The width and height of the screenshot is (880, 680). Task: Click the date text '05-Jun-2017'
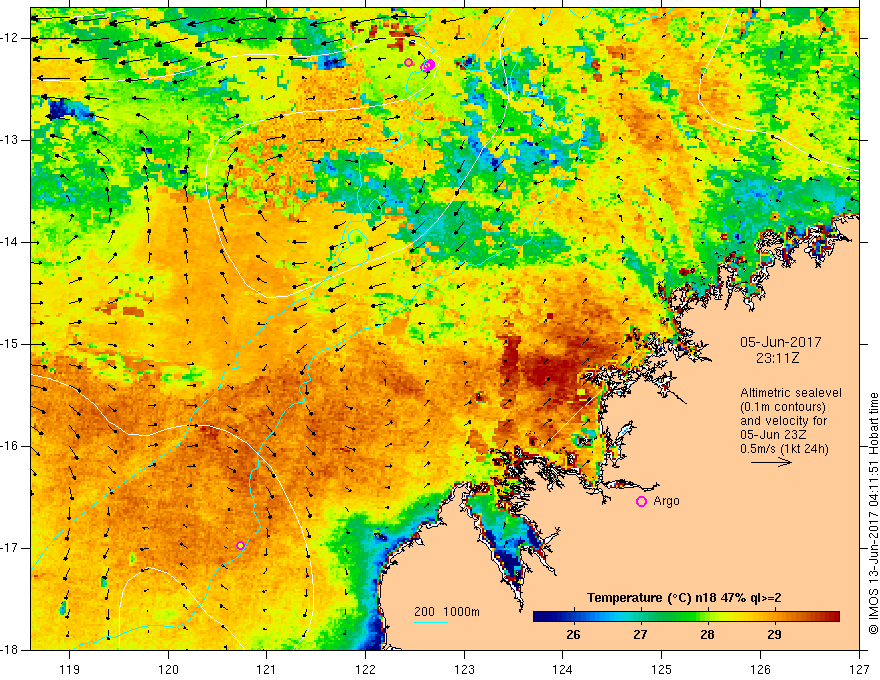(x=781, y=342)
